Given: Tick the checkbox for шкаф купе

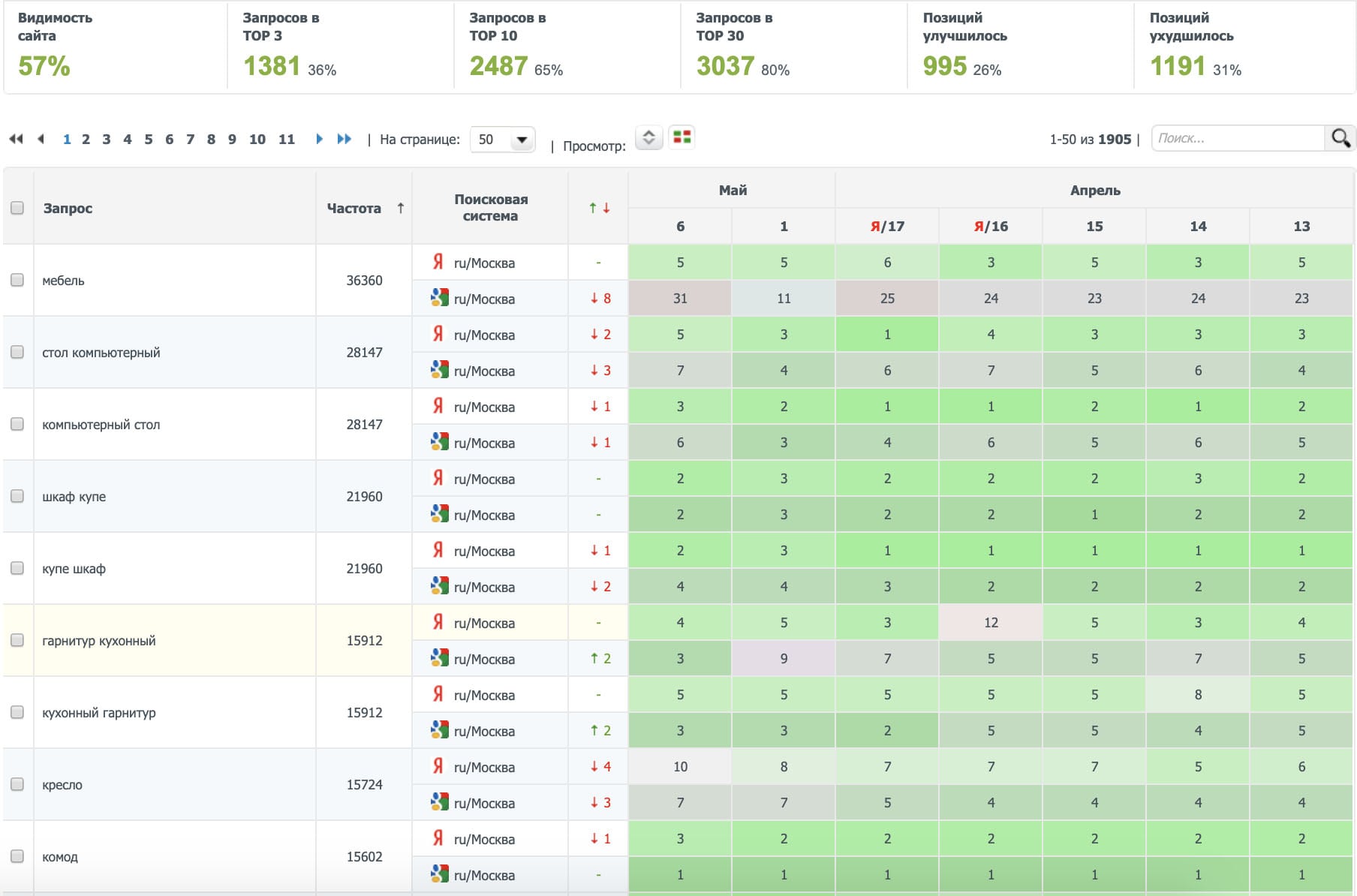Looking at the screenshot, I should 17,496.
